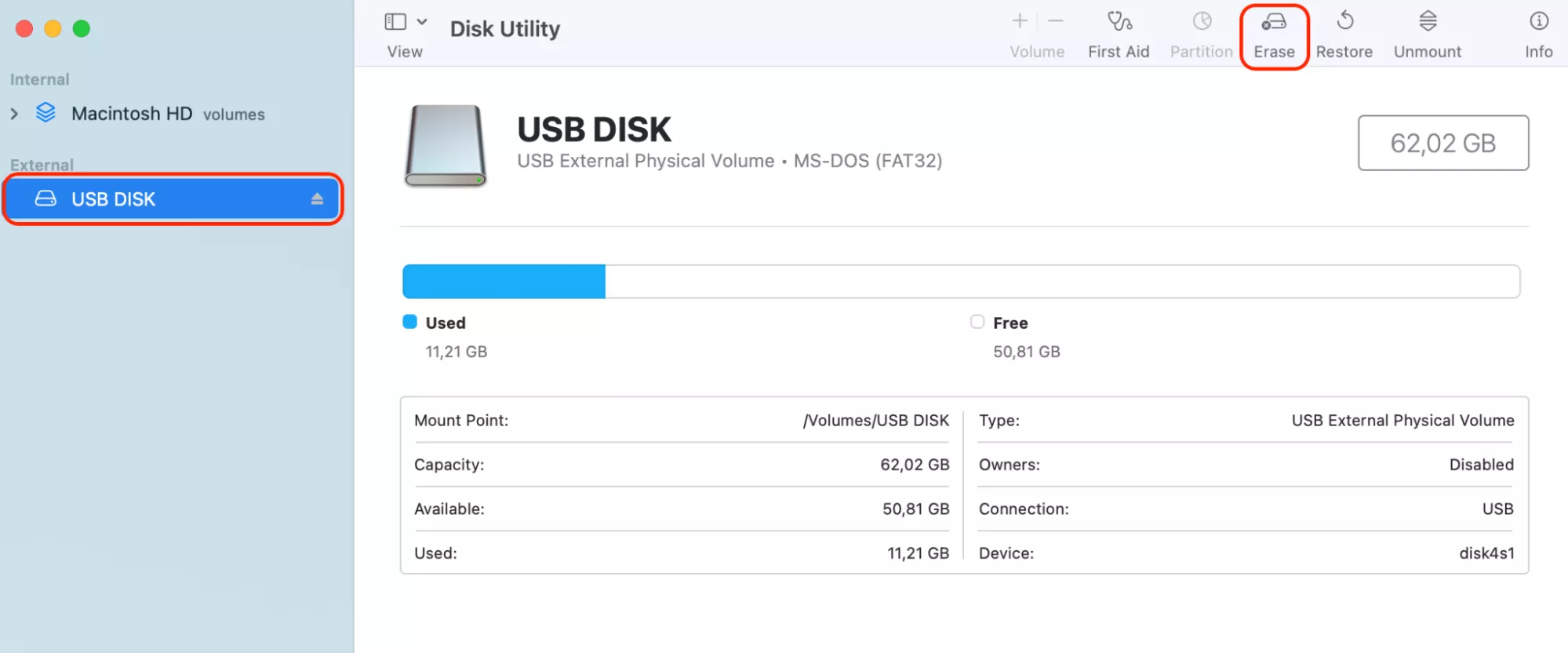Viewport: 1568px width, 653px height.
Task: Click the Used amount '11,21 GB' under legend
Action: pyautogui.click(x=456, y=352)
